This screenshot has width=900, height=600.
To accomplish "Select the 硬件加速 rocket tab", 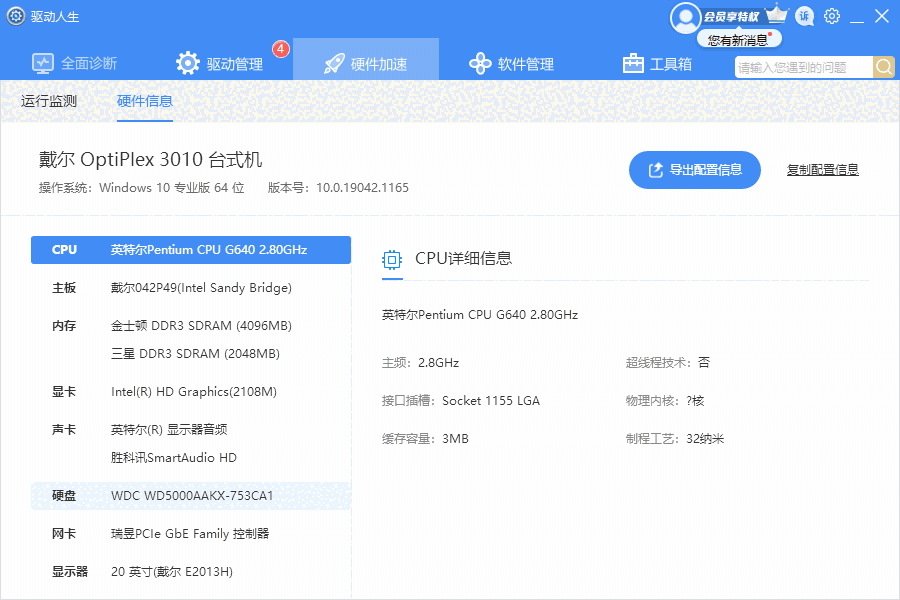I will pos(366,63).
